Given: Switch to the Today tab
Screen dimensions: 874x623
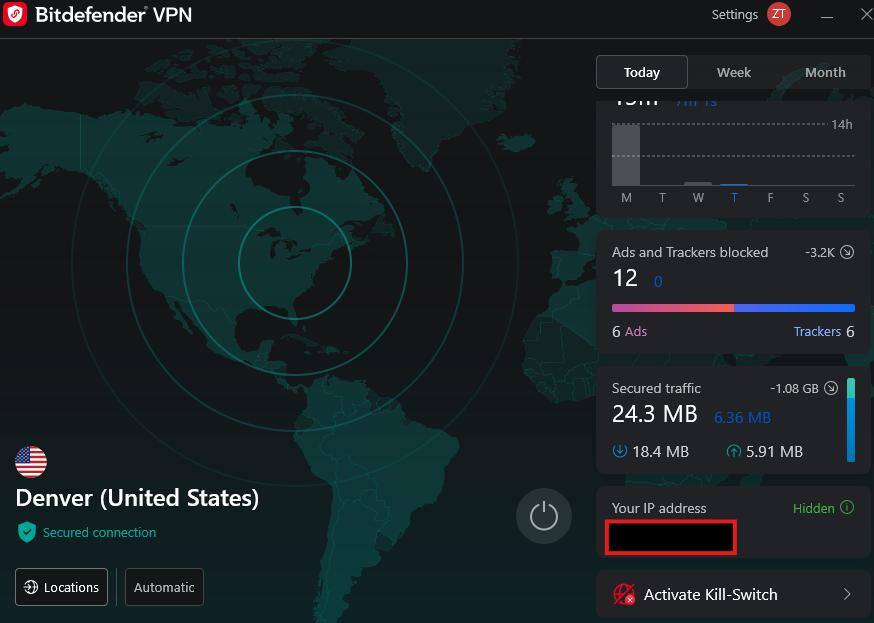Looking at the screenshot, I should point(641,72).
